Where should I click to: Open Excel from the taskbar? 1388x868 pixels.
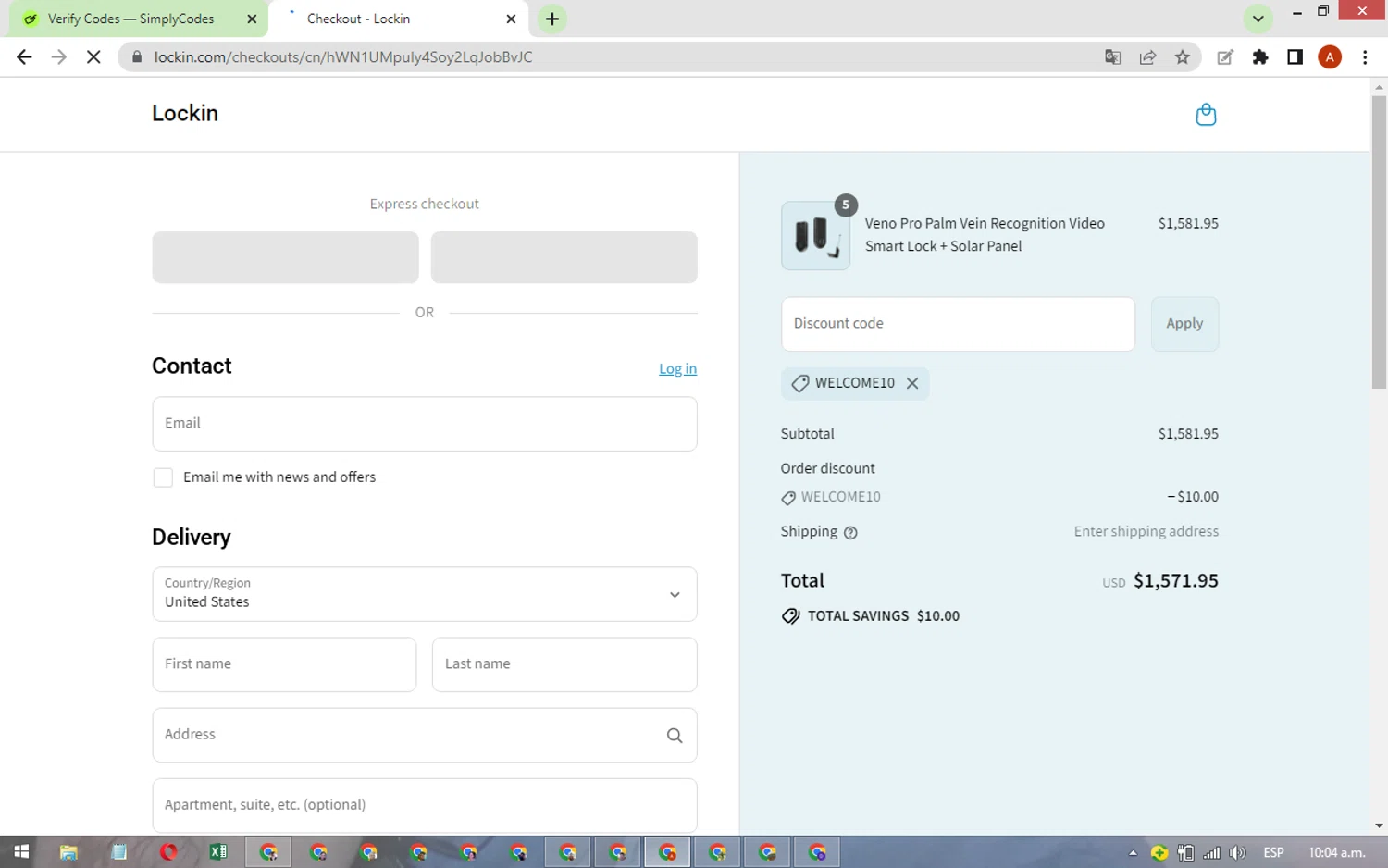tap(218, 852)
